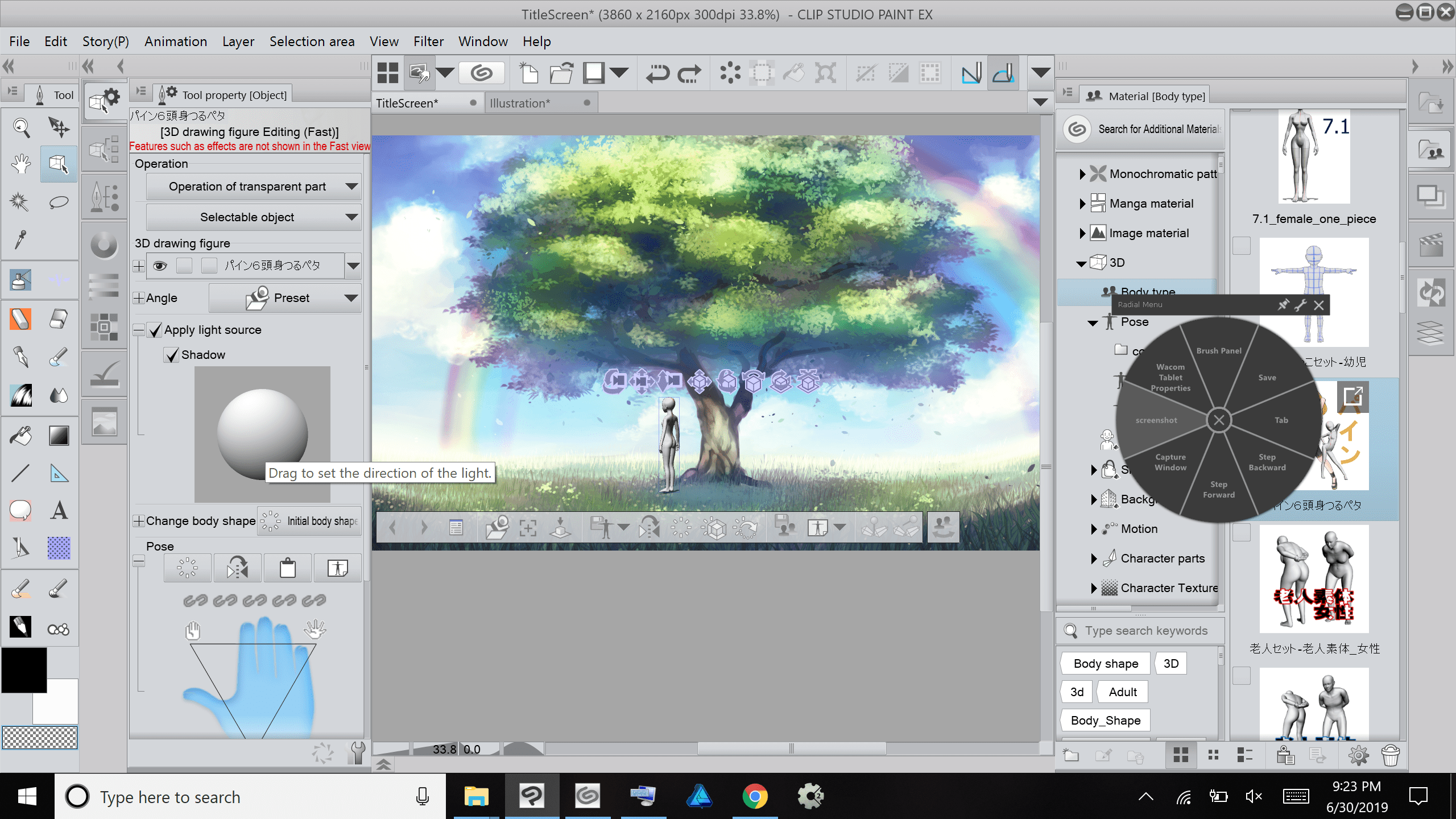
Task: Open Clip Studio launcher icon in toolbar
Action: click(481, 73)
